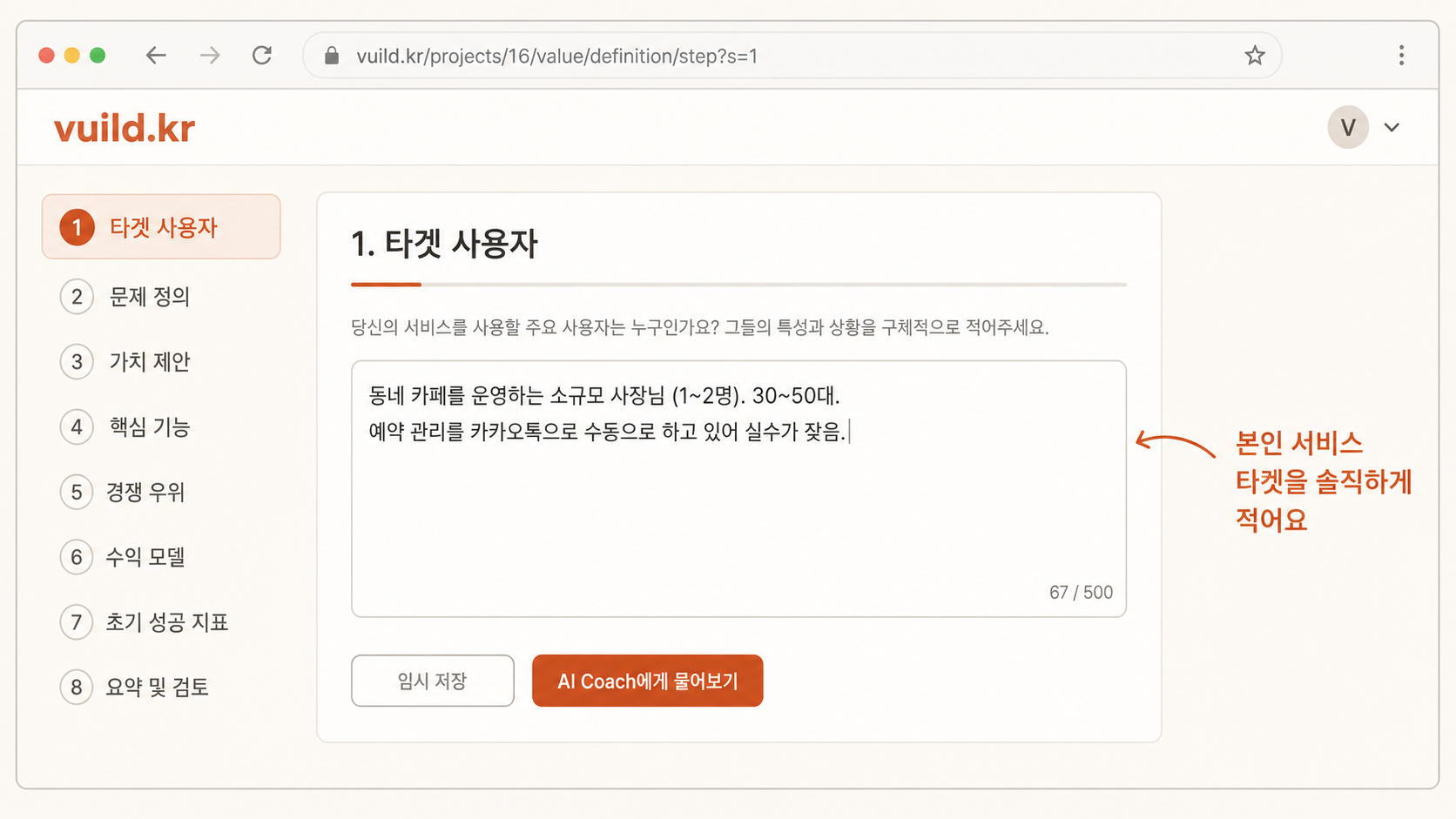Minimize the window with yellow button
The height and width of the screenshot is (819, 1456).
coord(72,56)
